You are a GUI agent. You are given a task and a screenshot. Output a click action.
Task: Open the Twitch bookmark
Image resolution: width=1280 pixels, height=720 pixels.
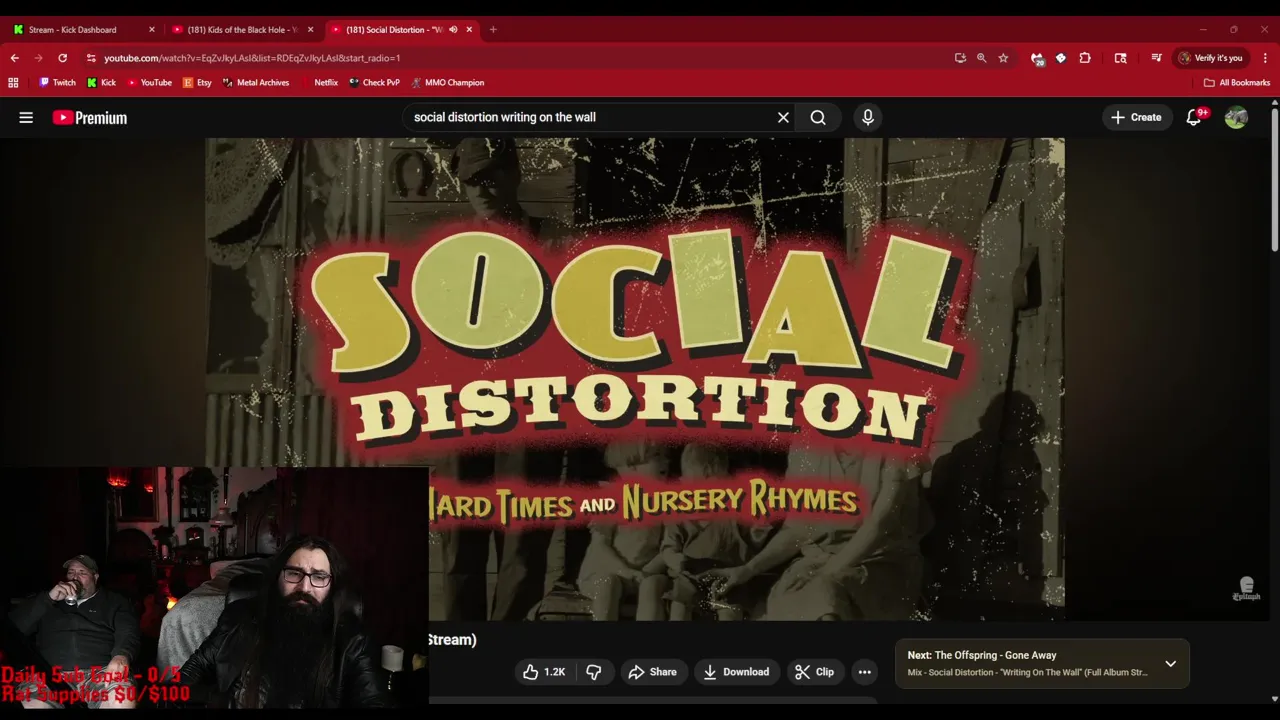(57, 83)
